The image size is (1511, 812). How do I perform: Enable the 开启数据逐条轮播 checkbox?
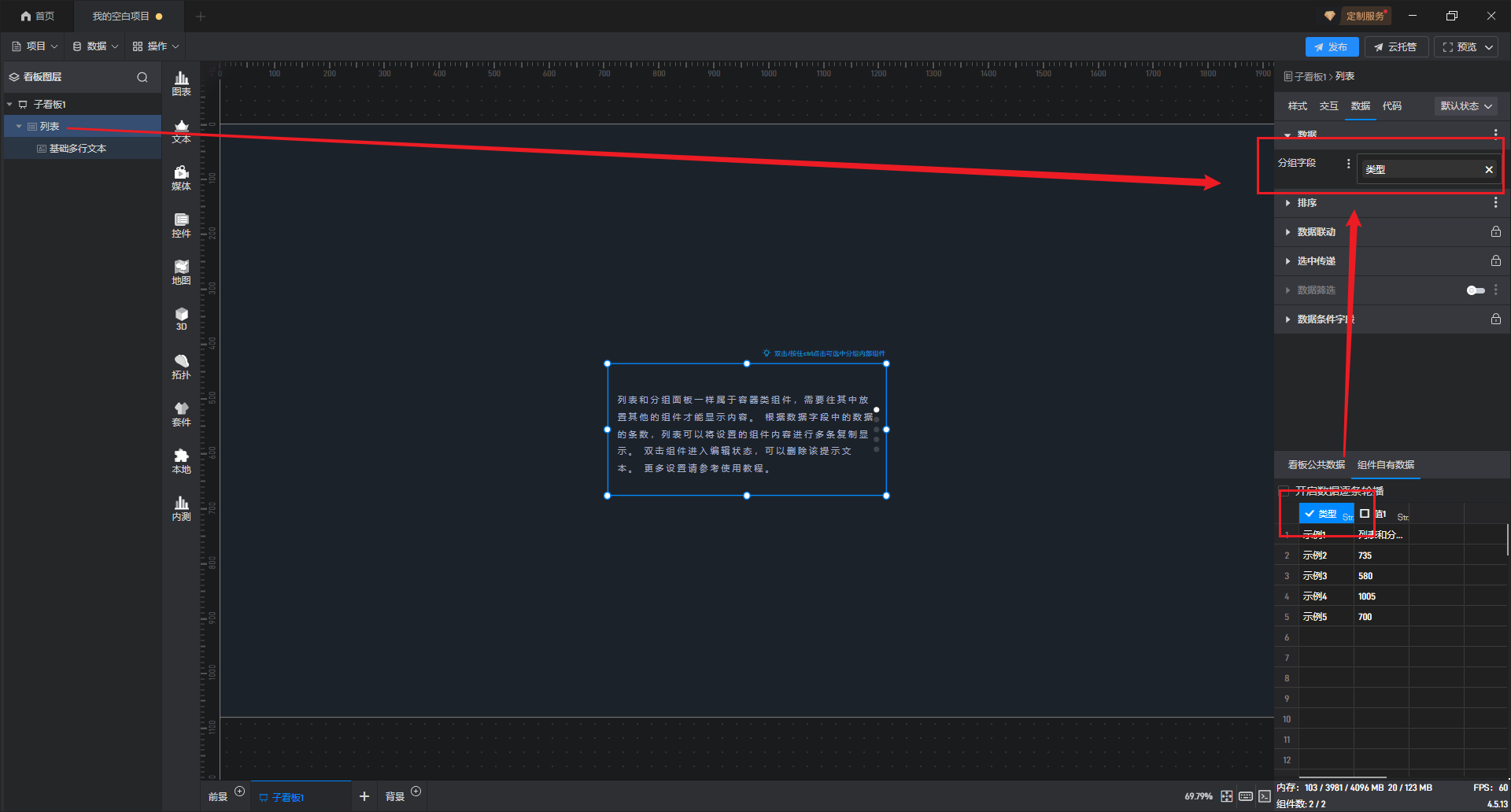coord(1284,491)
